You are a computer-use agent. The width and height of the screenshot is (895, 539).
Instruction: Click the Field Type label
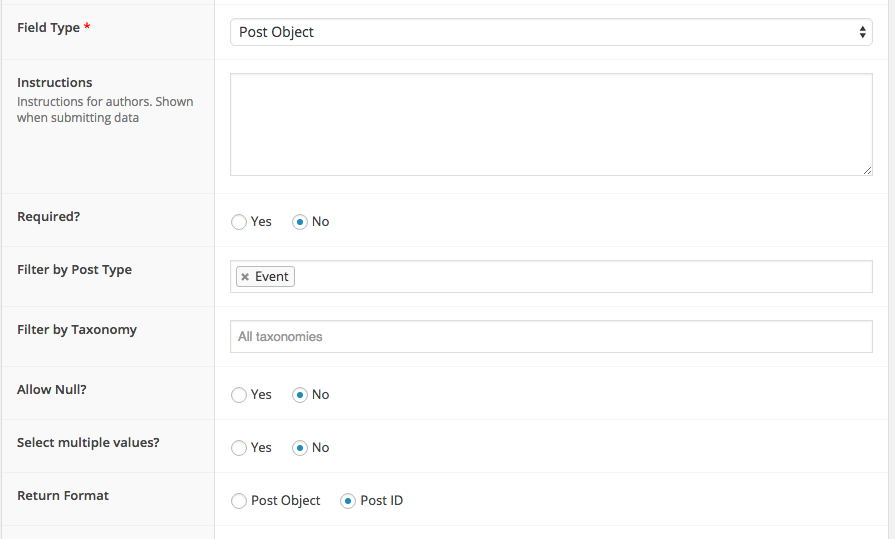[x=48, y=28]
